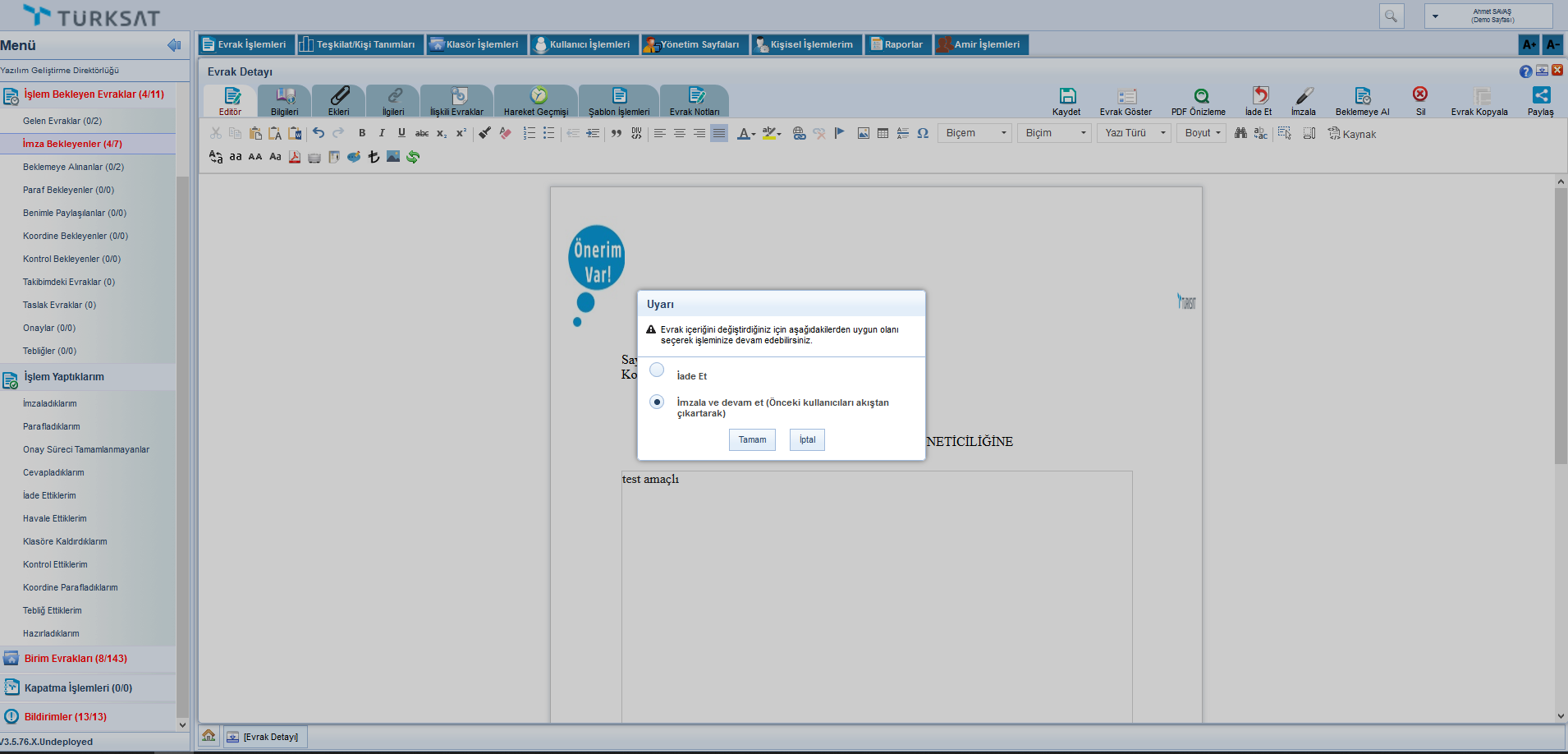Click the İptal button in dialog
This screenshot has width=1568, height=754.
click(807, 440)
